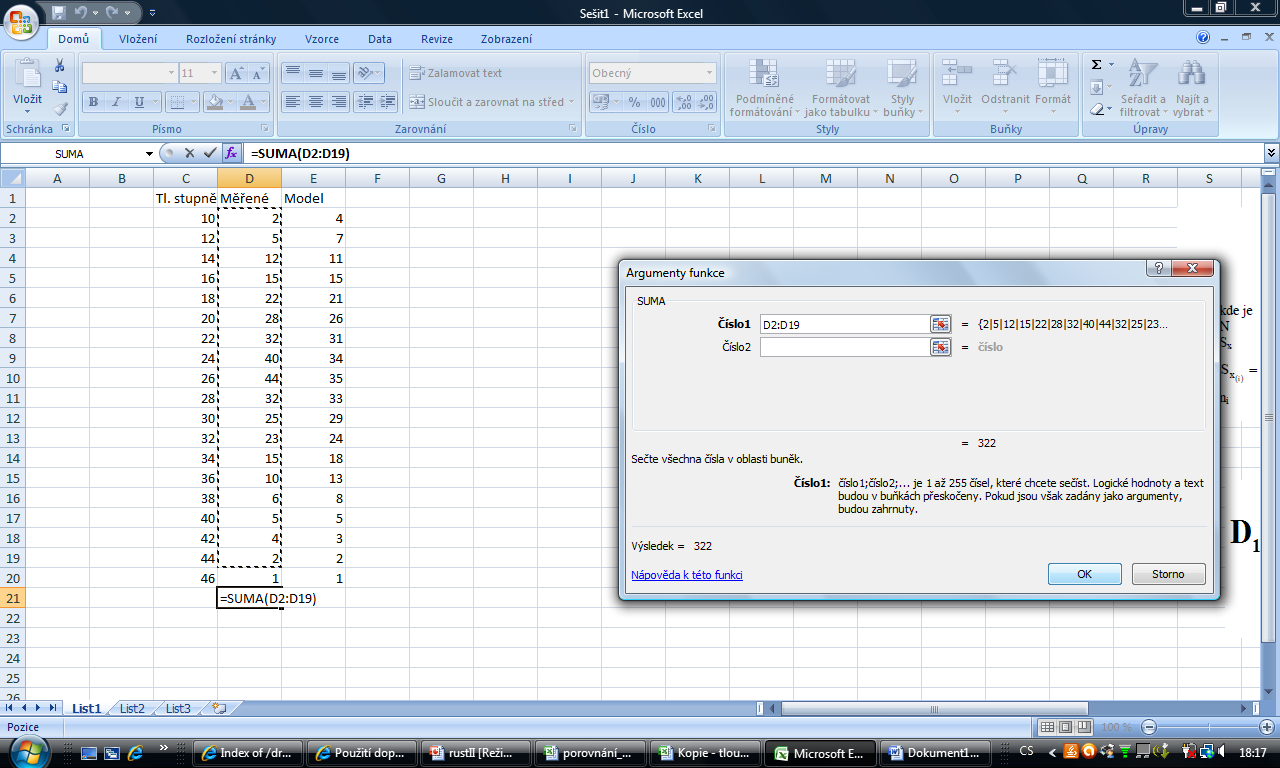The image size is (1280, 768).
Task: Click the thousands separator 000 icon
Action: coord(657,102)
